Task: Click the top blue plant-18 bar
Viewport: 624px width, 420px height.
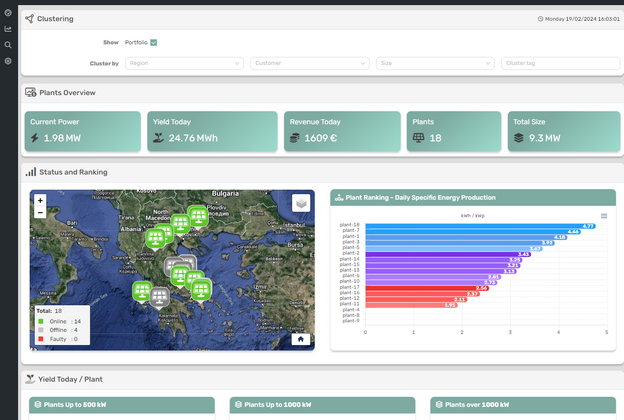Action: [480, 226]
